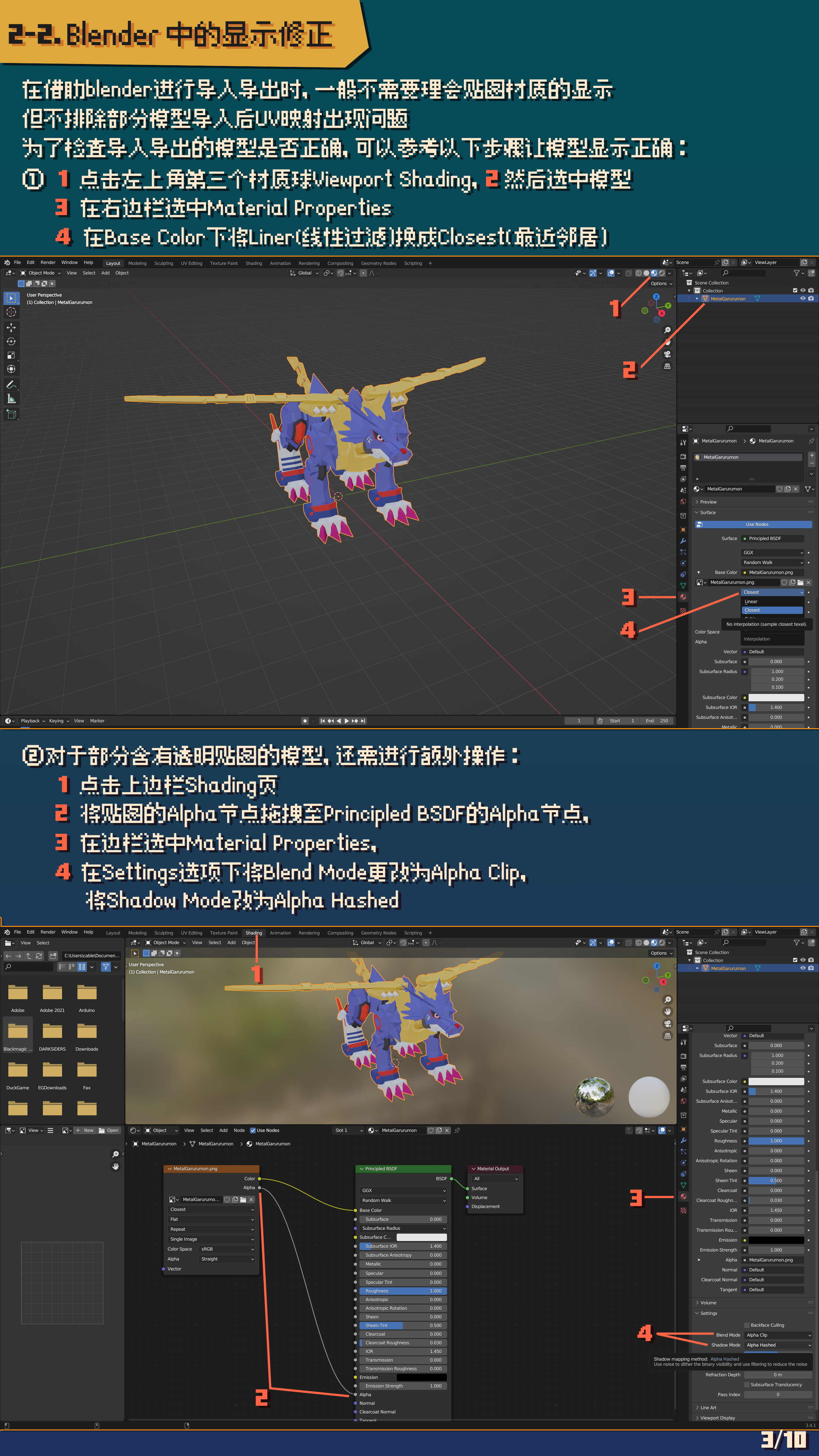Open Object Mode dropdown in top window

(41, 273)
